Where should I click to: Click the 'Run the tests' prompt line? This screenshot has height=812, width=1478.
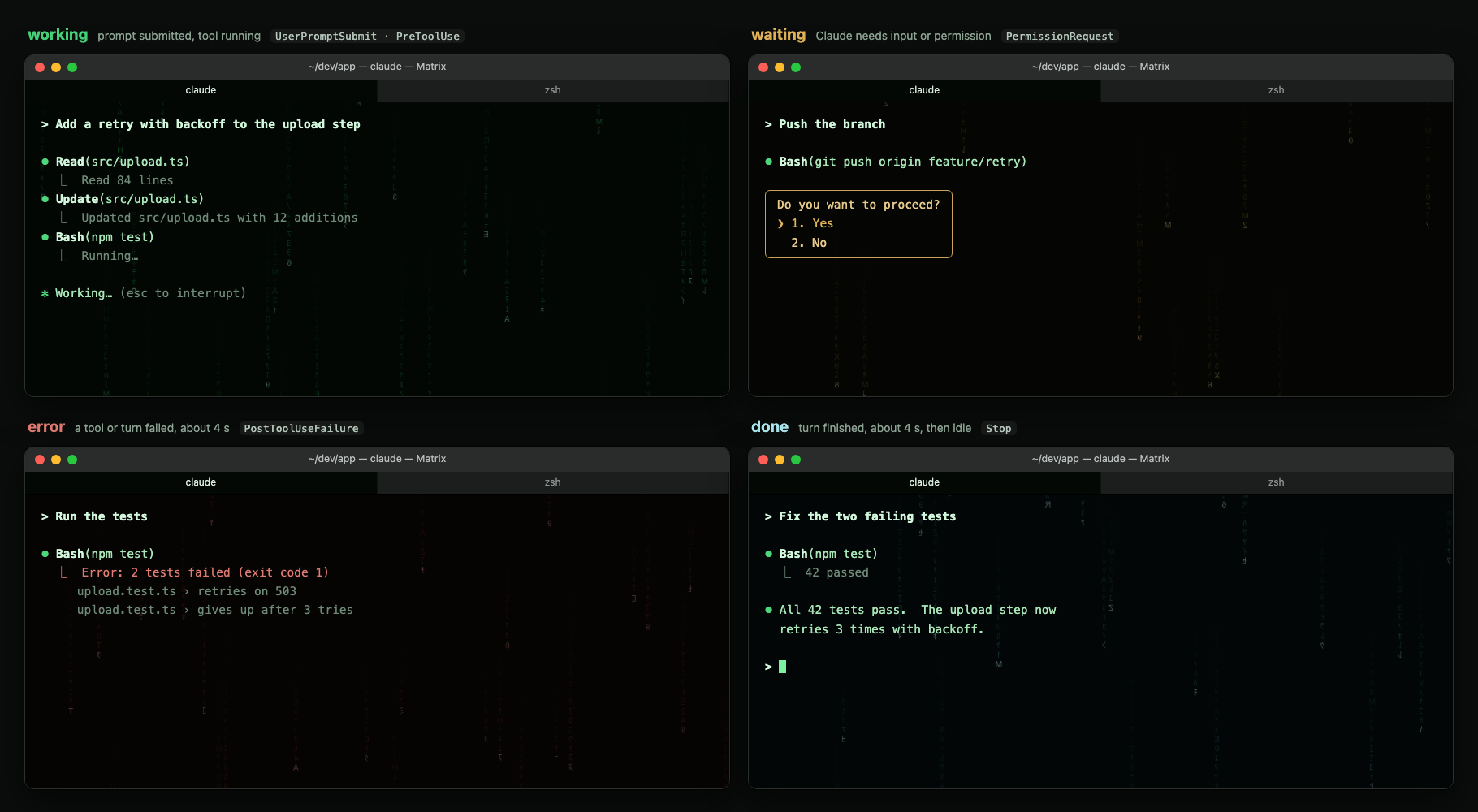click(x=94, y=516)
